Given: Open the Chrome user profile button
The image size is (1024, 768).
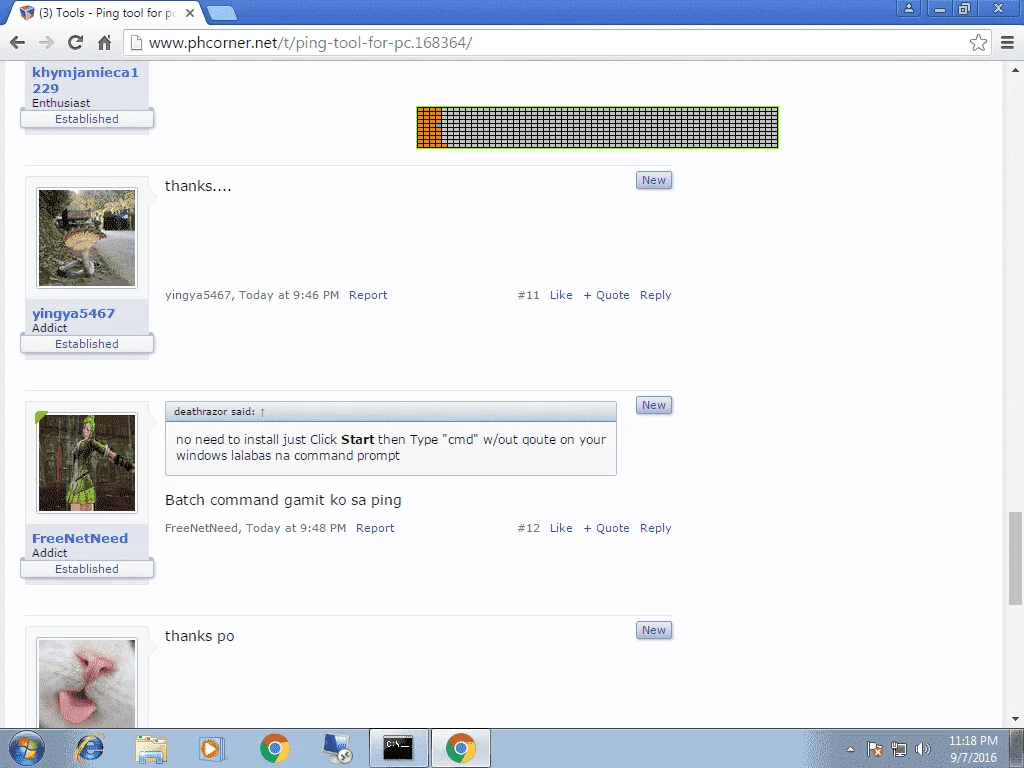Looking at the screenshot, I should tap(908, 8).
